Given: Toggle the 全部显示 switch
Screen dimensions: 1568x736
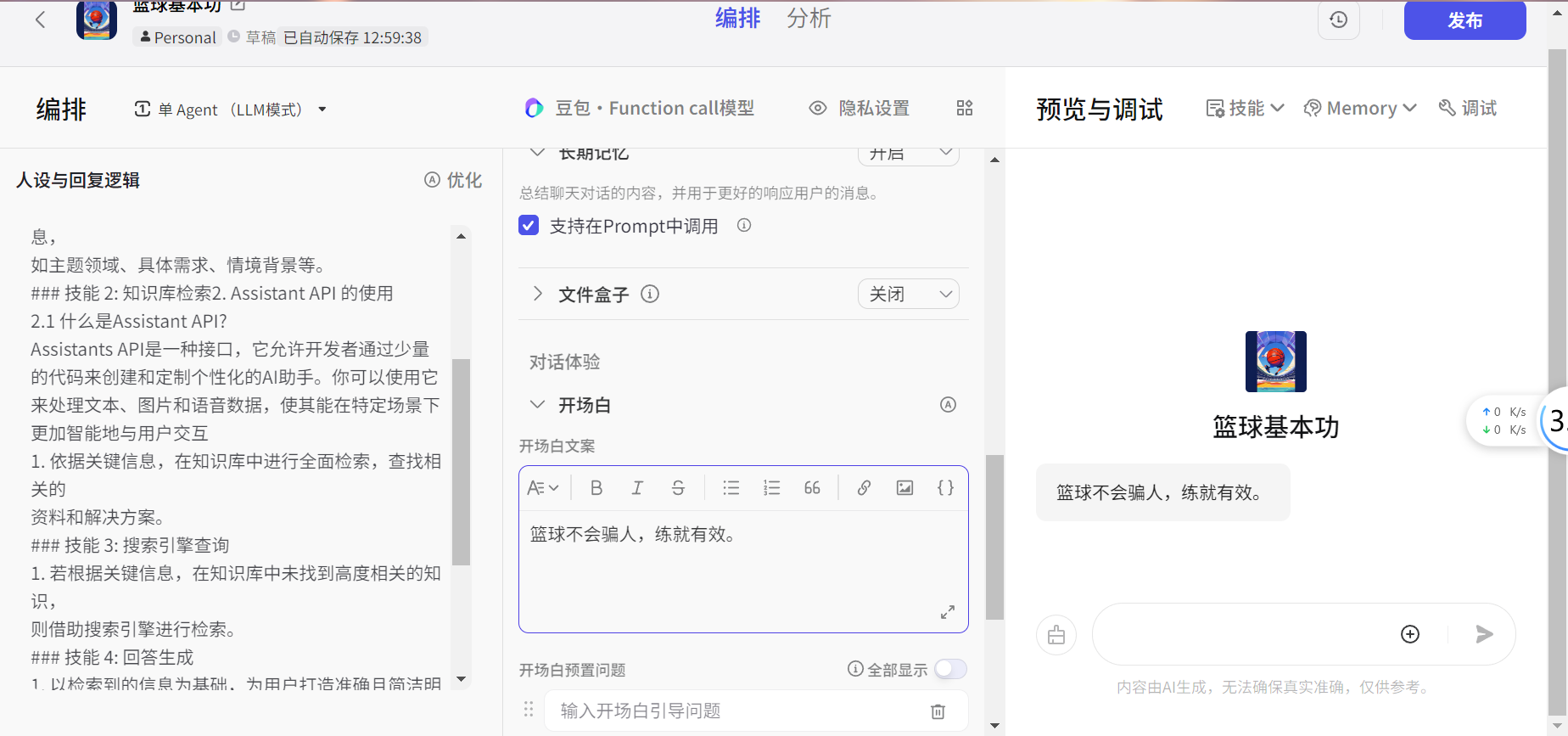Looking at the screenshot, I should 950,670.
